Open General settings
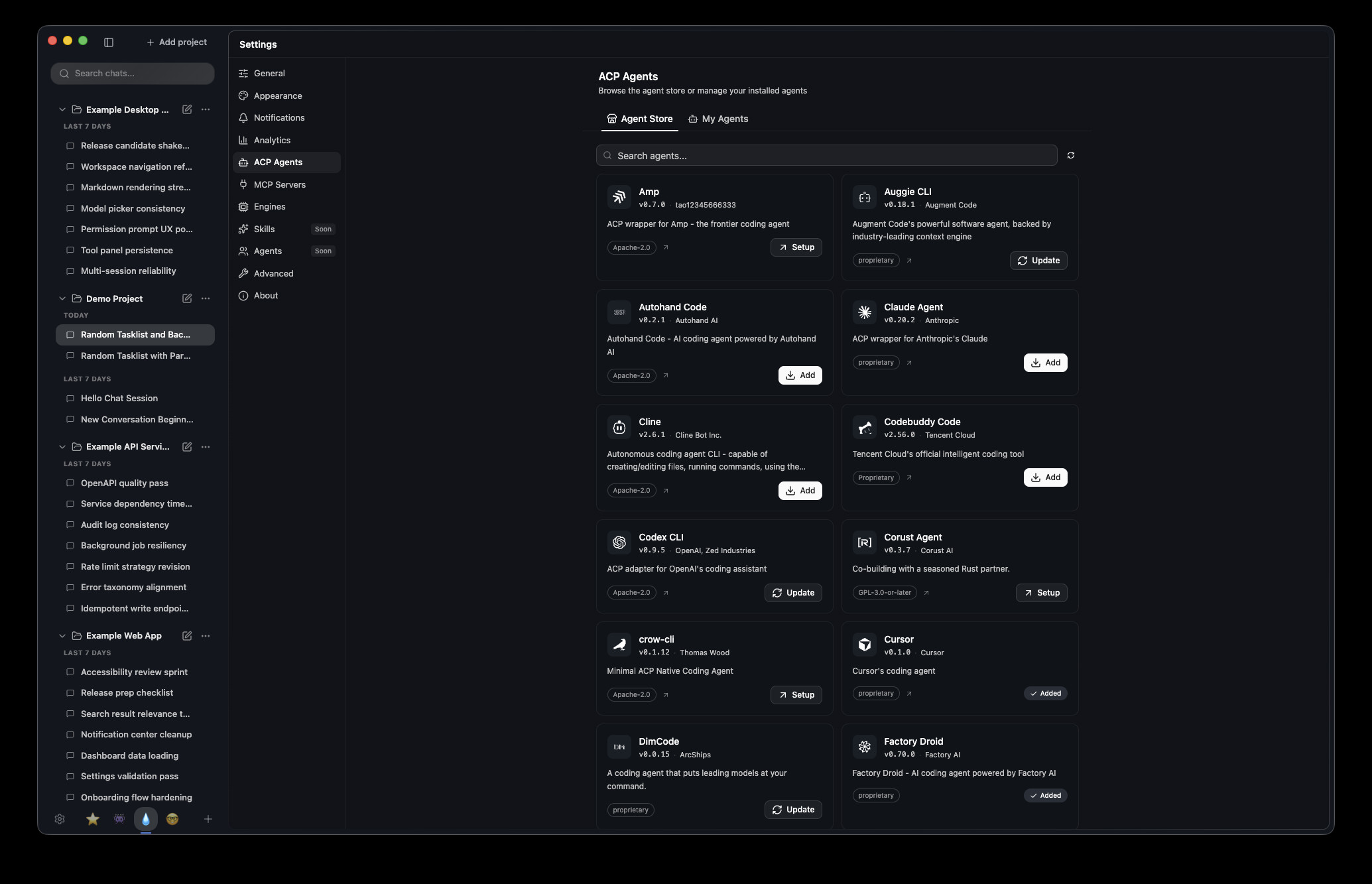The width and height of the screenshot is (1372, 884). 286,74
